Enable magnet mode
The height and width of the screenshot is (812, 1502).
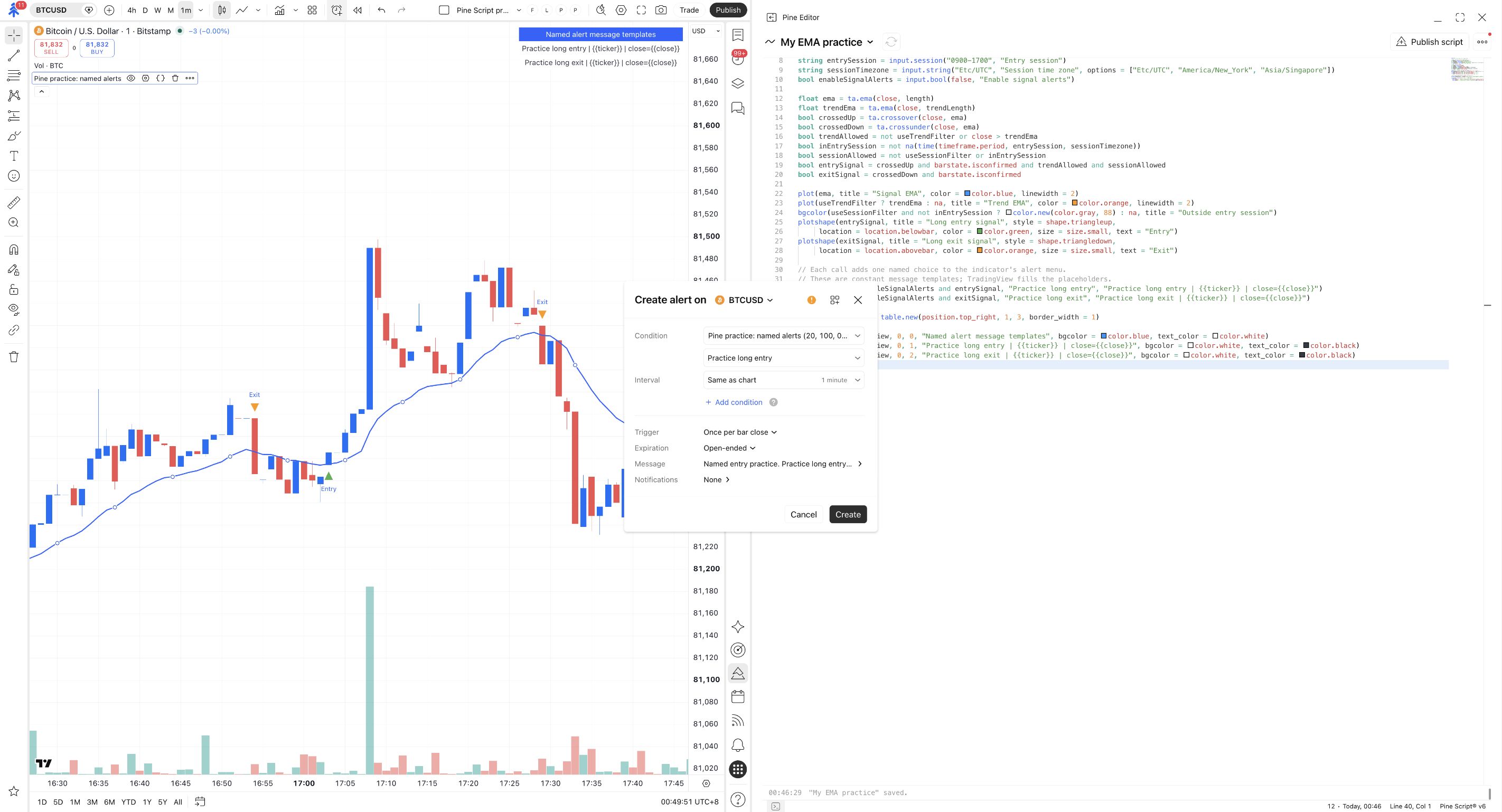tap(14, 250)
